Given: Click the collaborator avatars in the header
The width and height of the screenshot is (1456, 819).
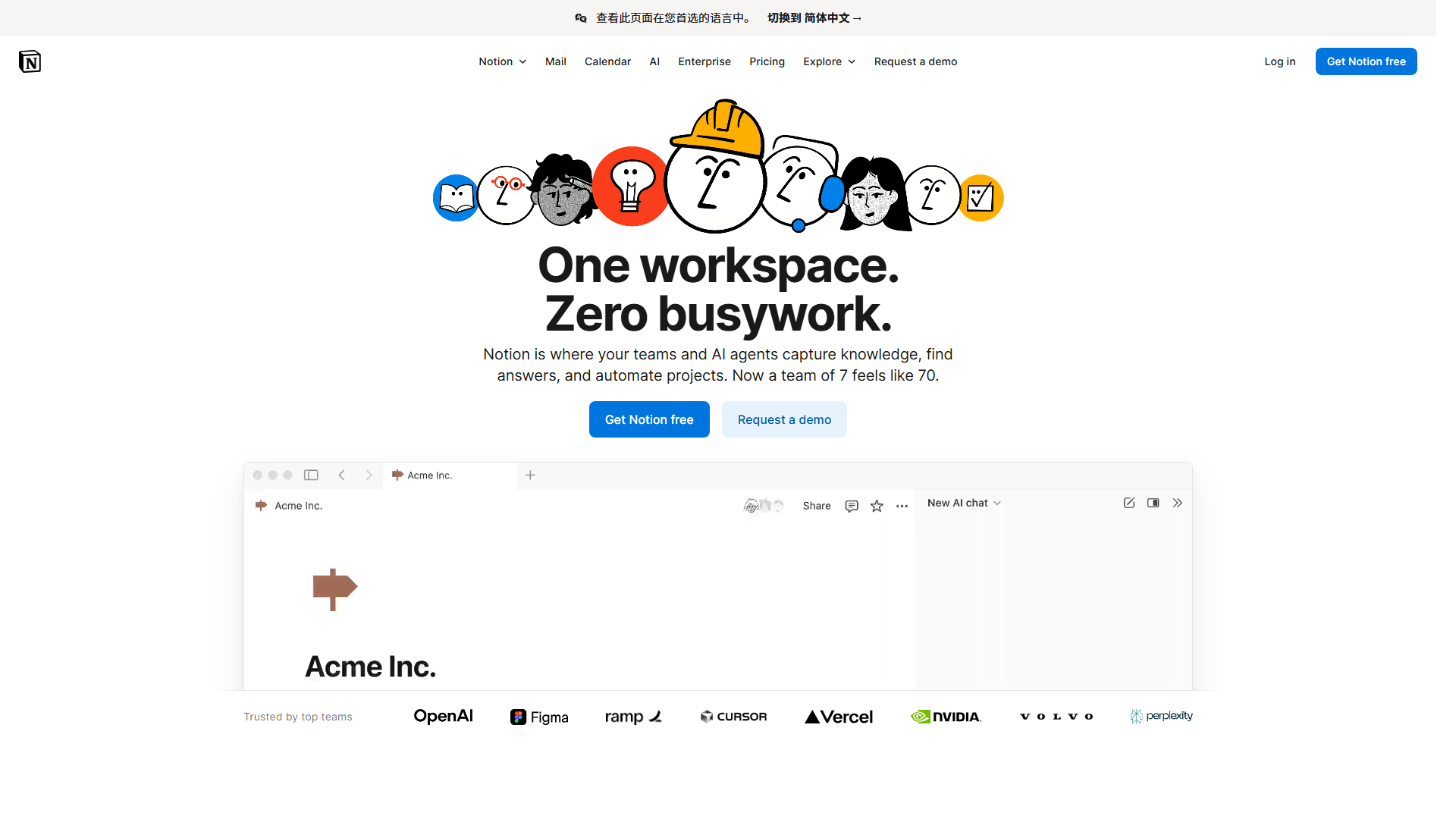Looking at the screenshot, I should click(x=764, y=505).
